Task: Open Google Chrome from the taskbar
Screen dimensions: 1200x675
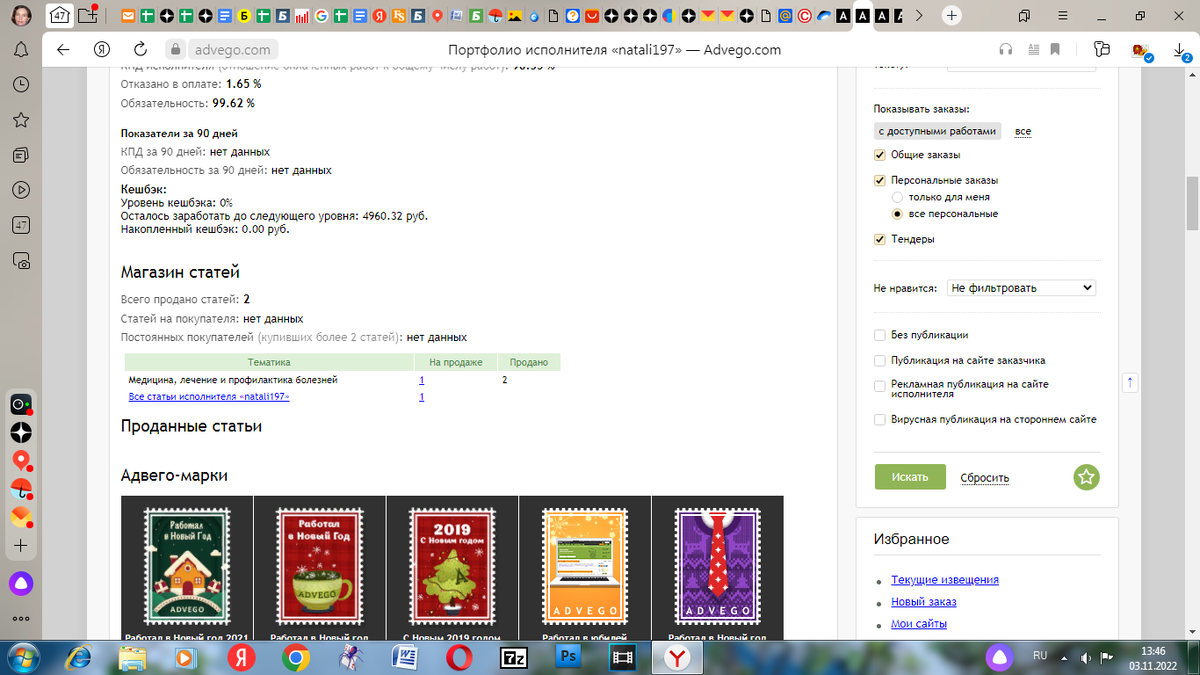Action: coord(295,657)
